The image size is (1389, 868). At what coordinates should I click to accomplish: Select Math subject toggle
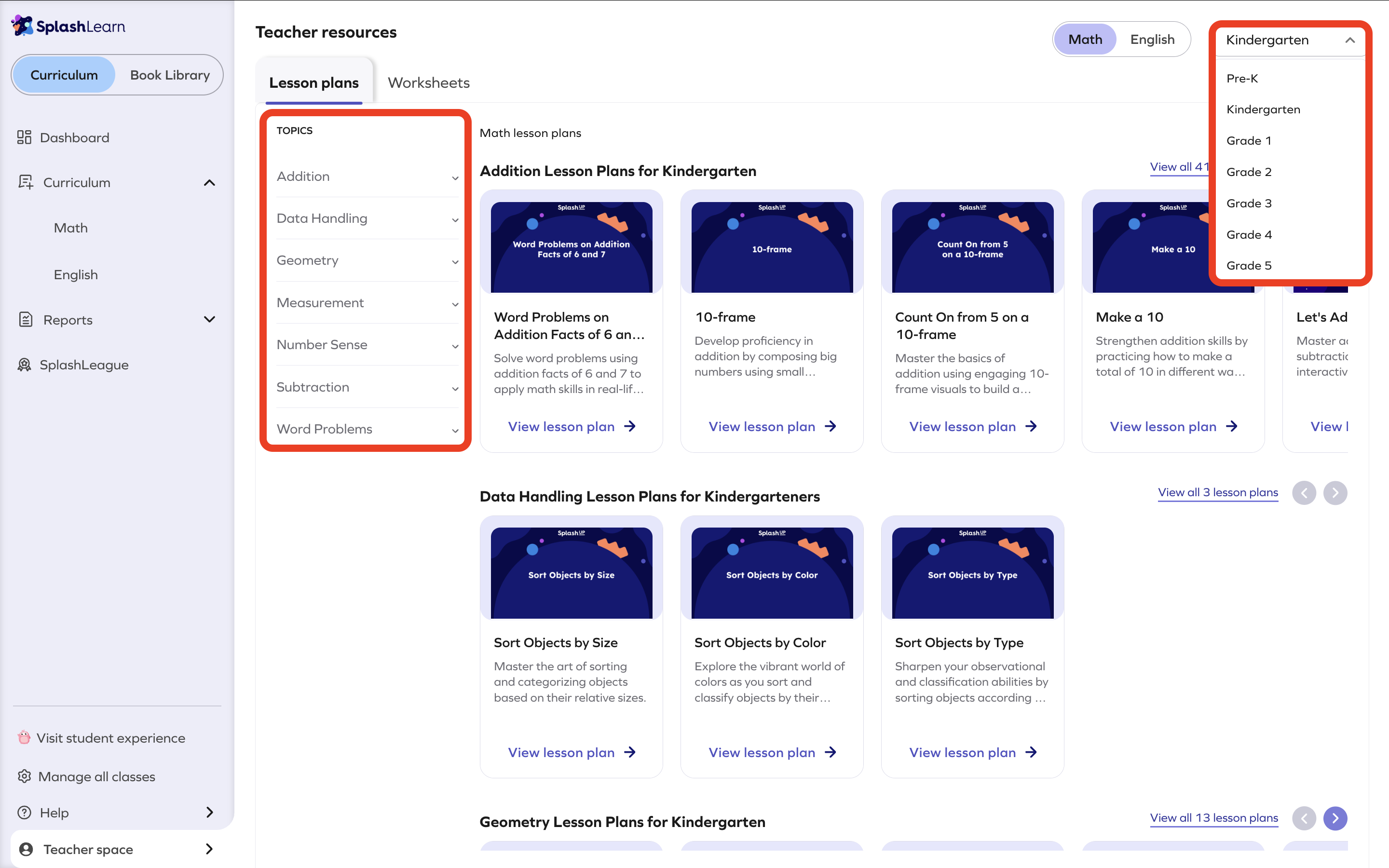1085,39
